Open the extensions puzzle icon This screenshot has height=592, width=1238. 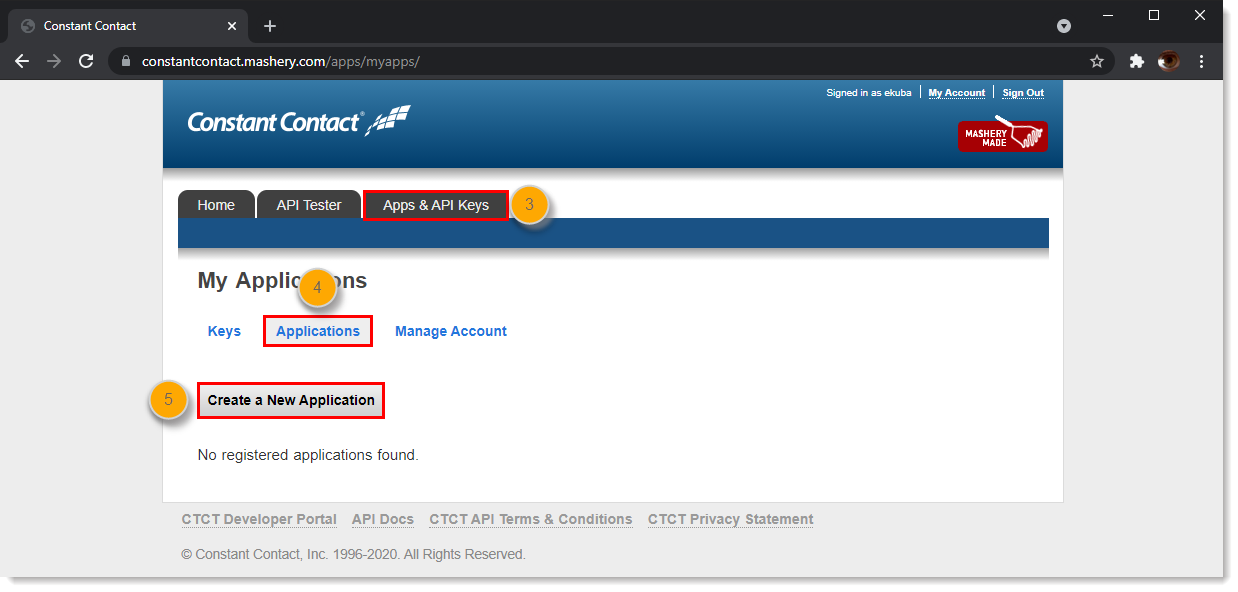point(1136,61)
